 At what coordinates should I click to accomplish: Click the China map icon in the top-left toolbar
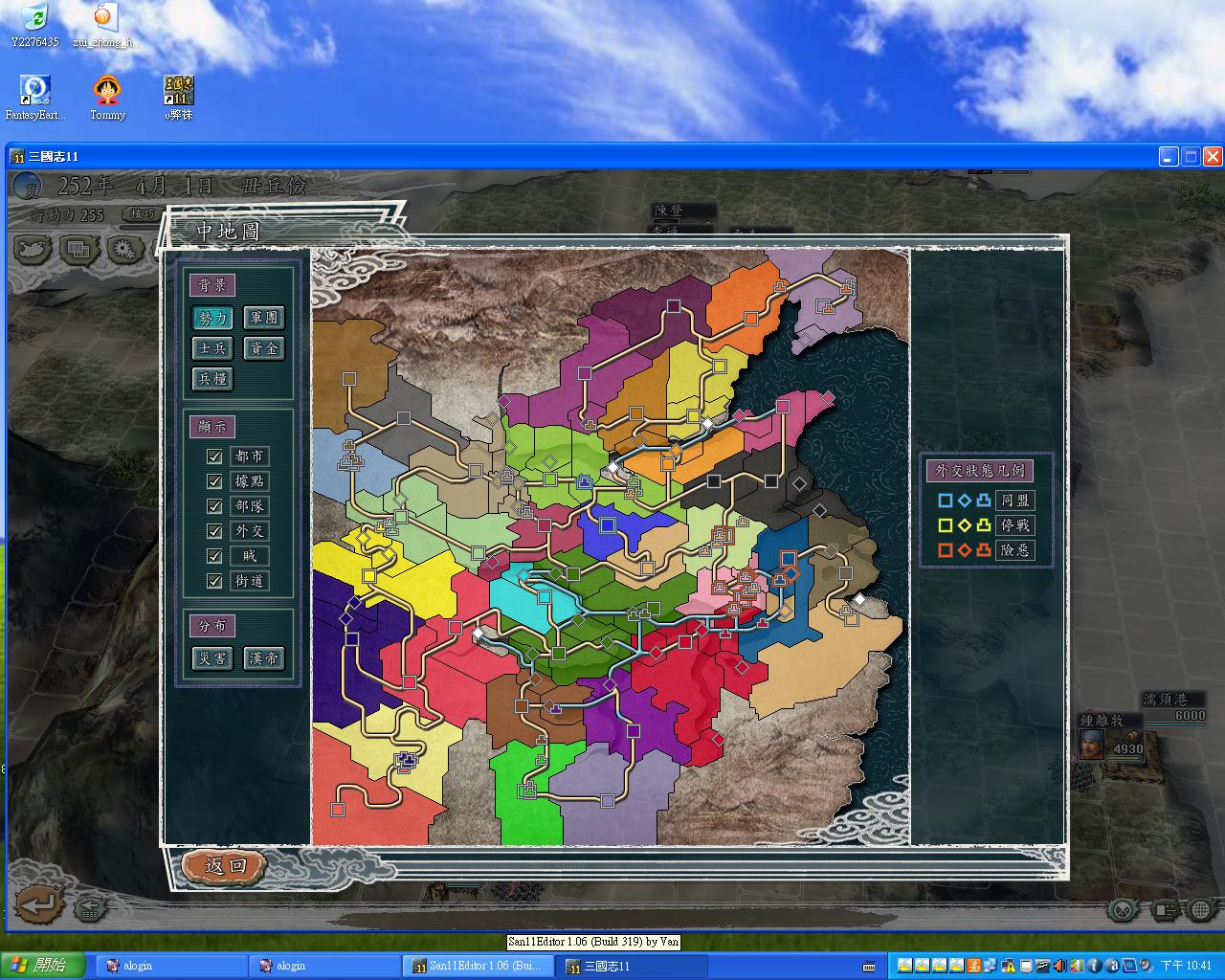[x=33, y=250]
